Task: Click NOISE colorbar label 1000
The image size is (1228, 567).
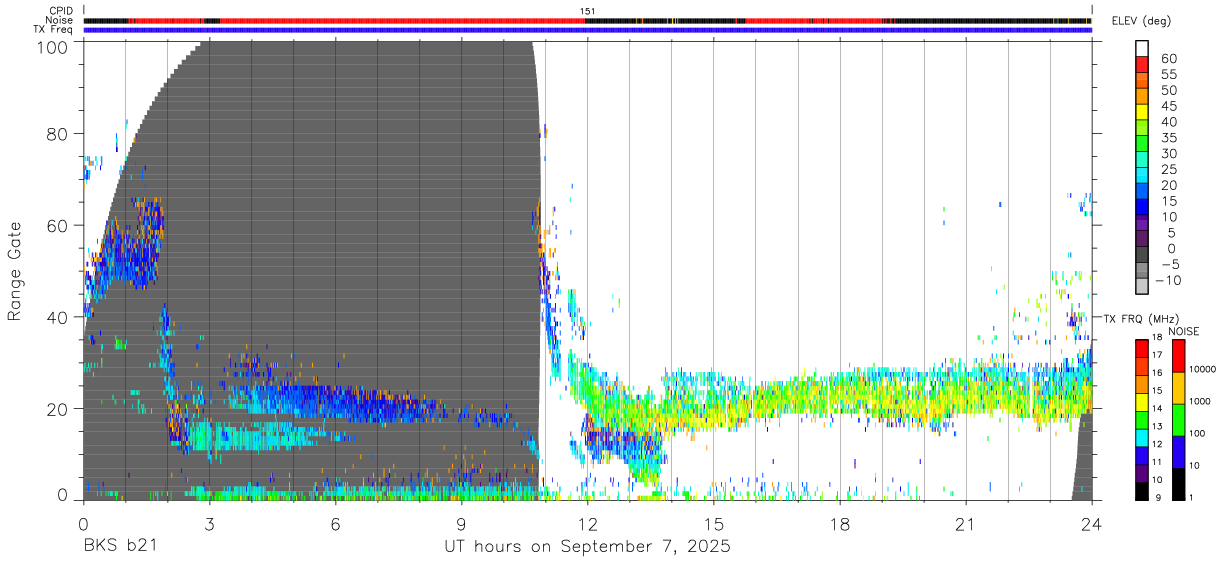Action: pos(1199,402)
